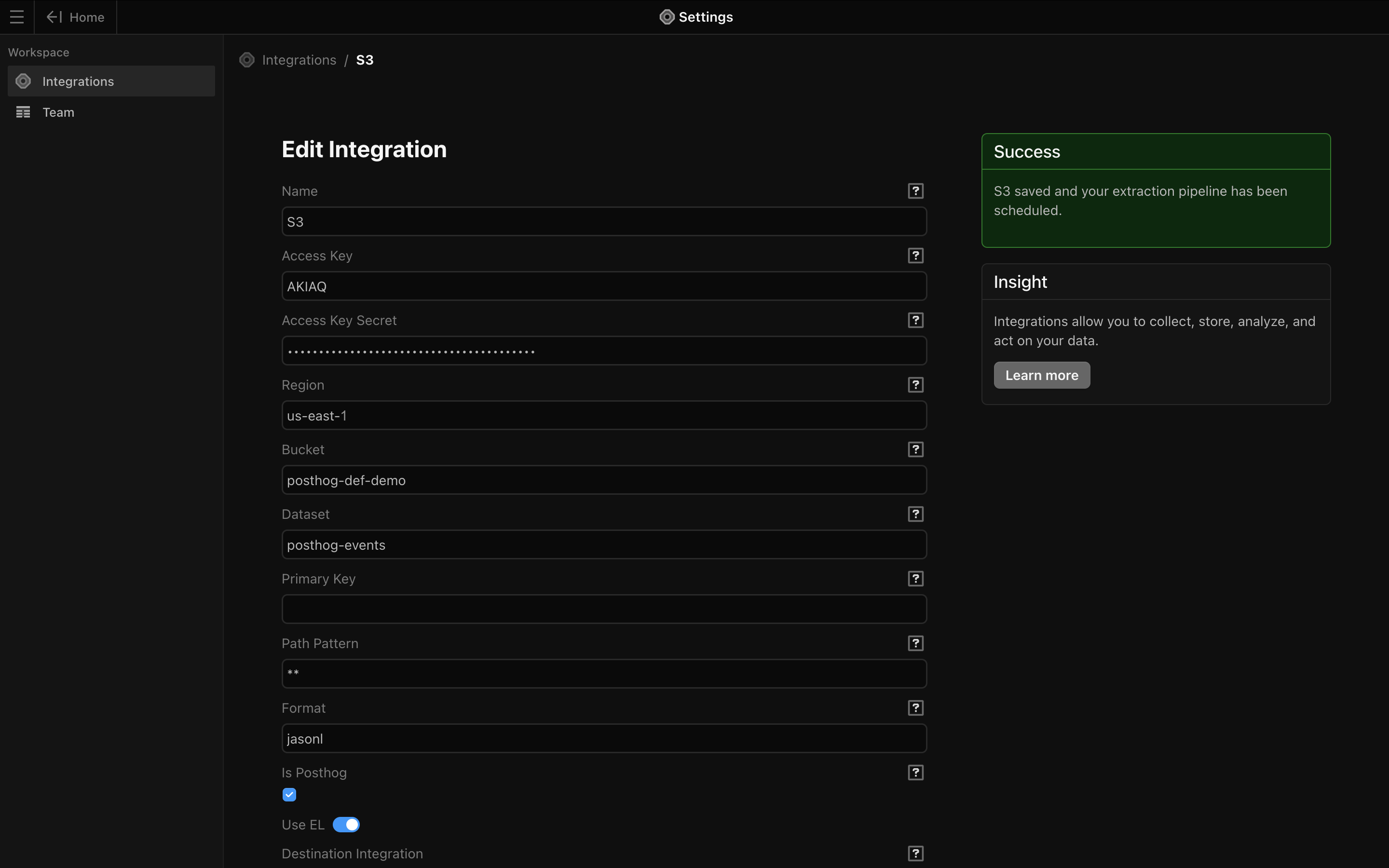The width and height of the screenshot is (1389, 868).
Task: Open the Team sidebar item
Action: point(58,112)
